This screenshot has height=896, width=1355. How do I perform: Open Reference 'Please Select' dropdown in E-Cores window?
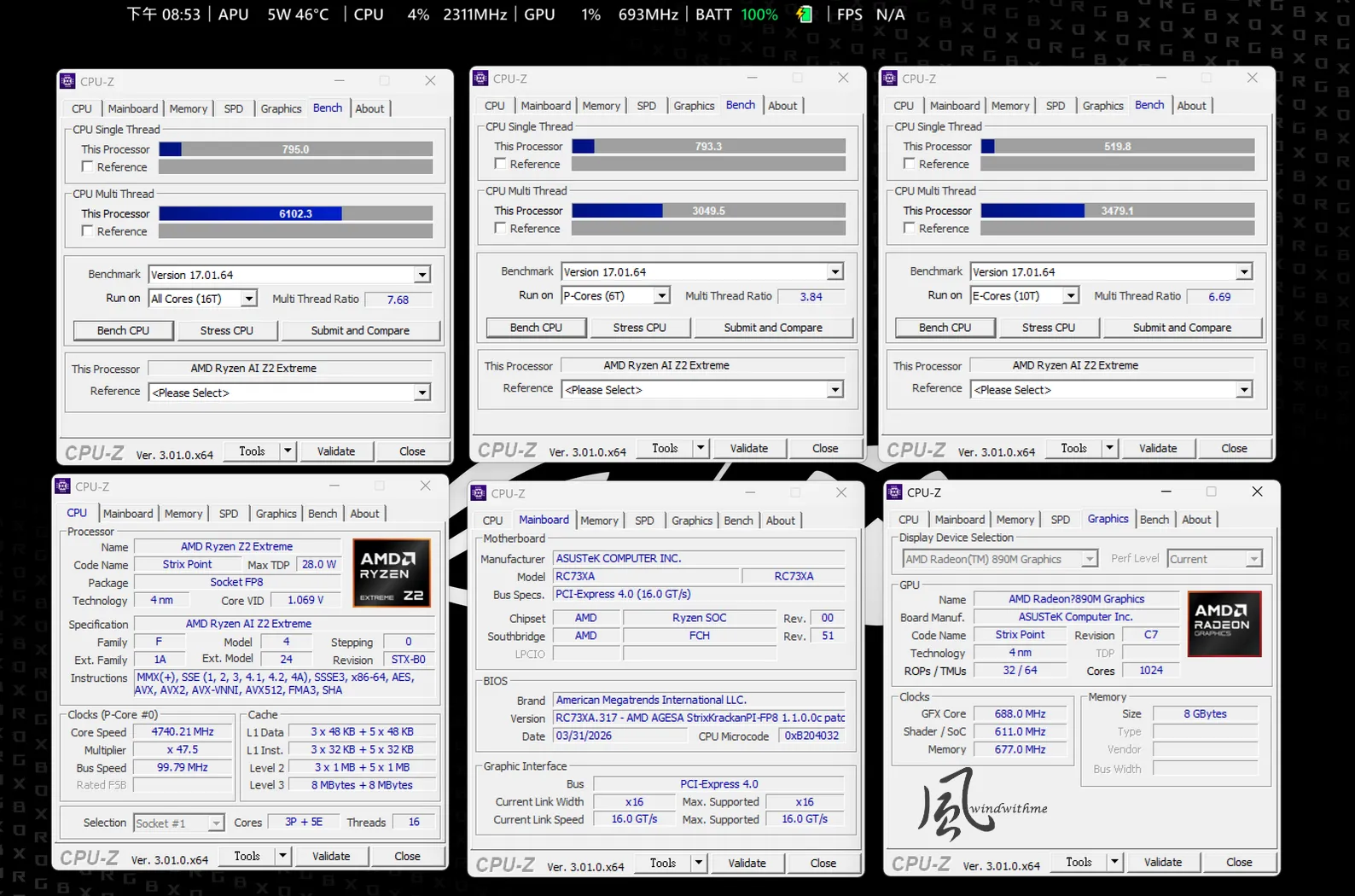(x=1111, y=389)
